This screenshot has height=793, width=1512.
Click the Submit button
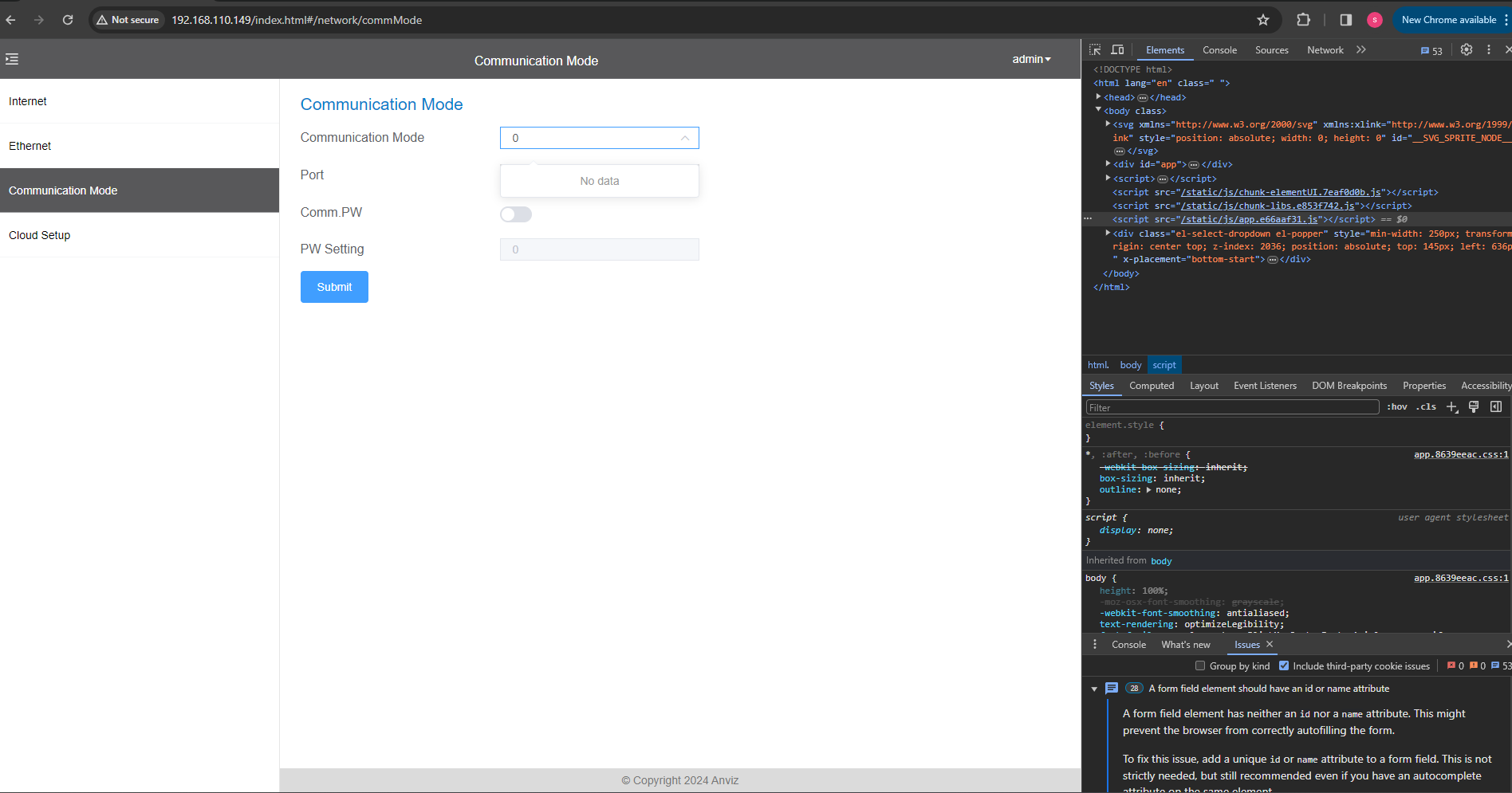[x=334, y=287]
